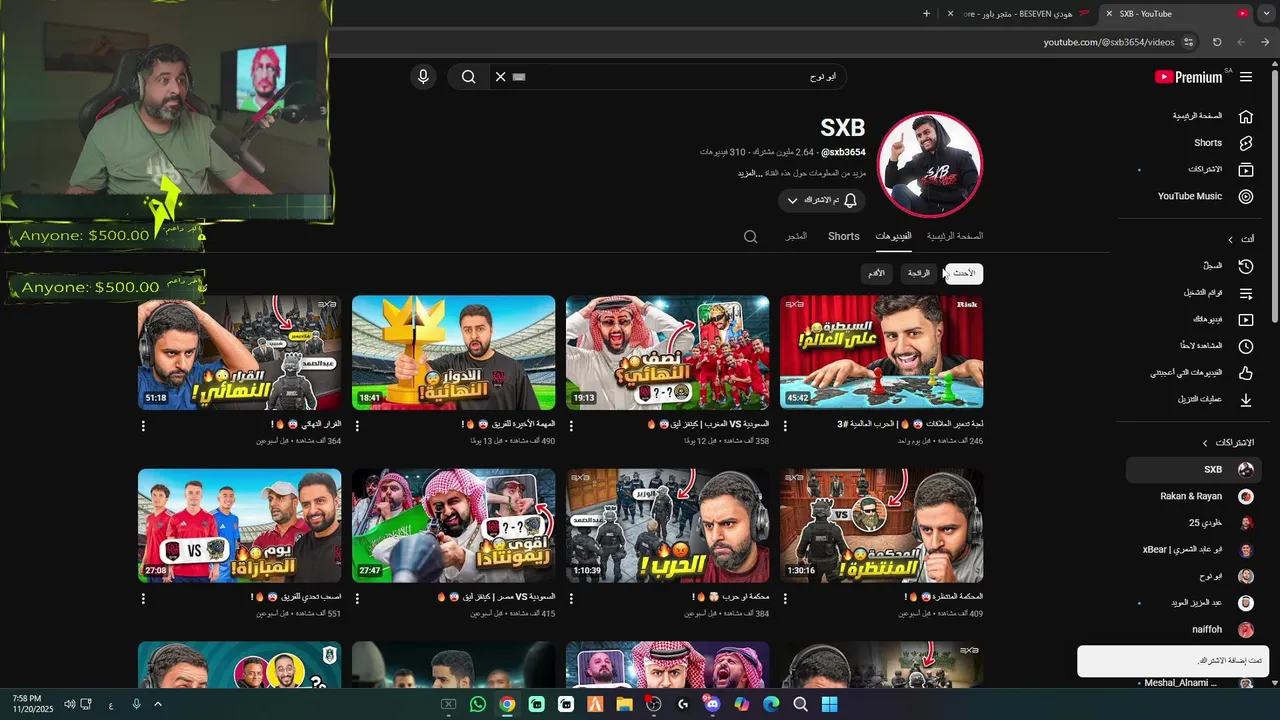
Task: Select the SXB - YouTube browser tab
Action: pos(1177,14)
